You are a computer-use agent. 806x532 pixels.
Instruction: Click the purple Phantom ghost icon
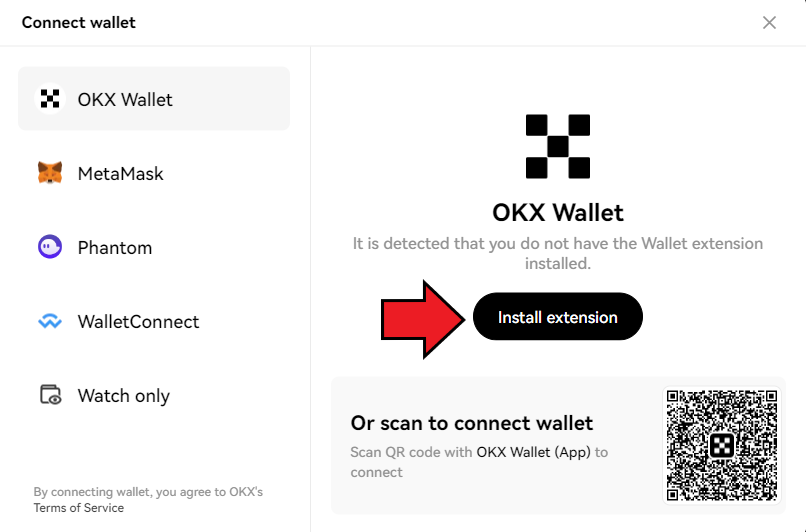coord(50,247)
